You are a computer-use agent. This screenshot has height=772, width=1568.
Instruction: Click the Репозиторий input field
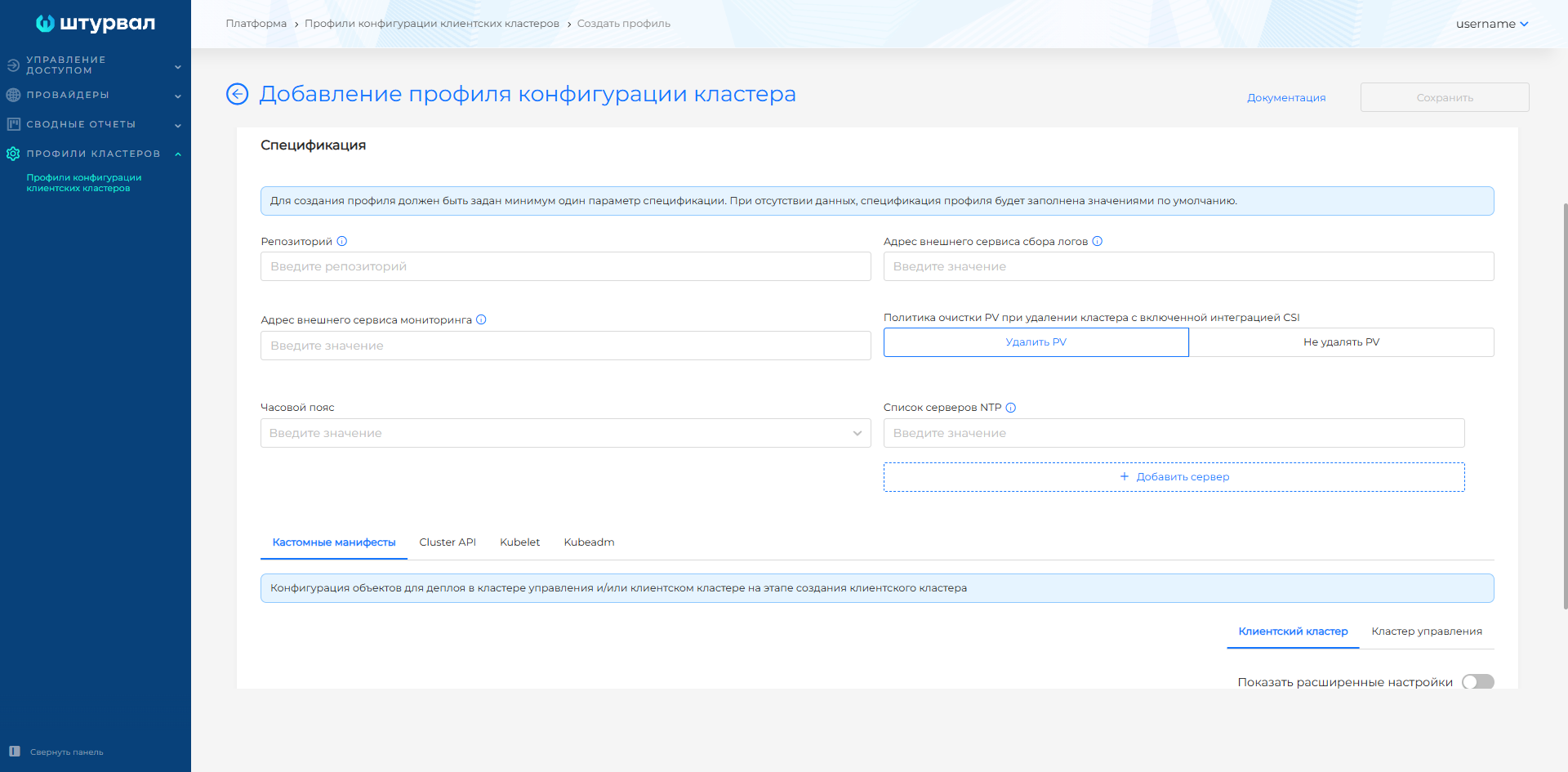click(x=566, y=266)
